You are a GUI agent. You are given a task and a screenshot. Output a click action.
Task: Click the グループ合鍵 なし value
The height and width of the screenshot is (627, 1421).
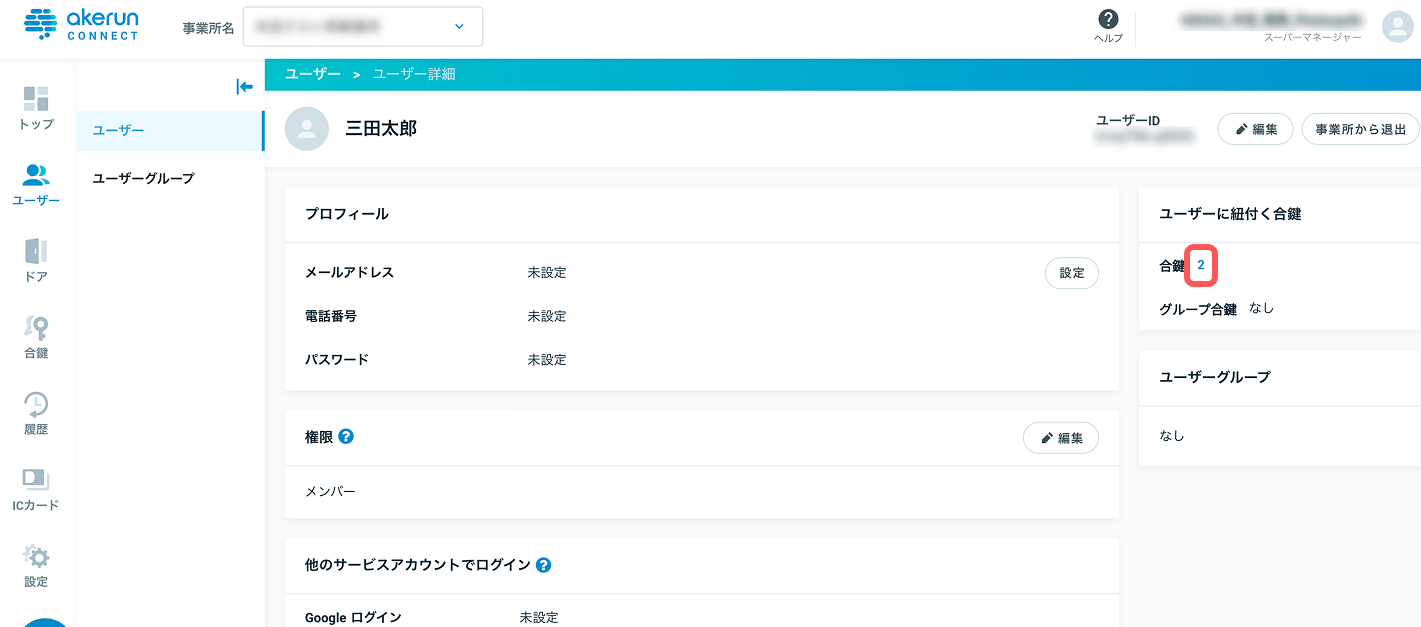pos(1262,309)
